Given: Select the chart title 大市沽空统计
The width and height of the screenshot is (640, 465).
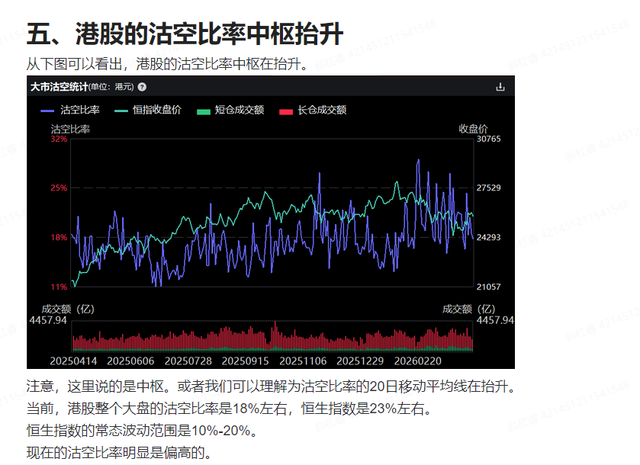Looking at the screenshot, I should [59, 87].
